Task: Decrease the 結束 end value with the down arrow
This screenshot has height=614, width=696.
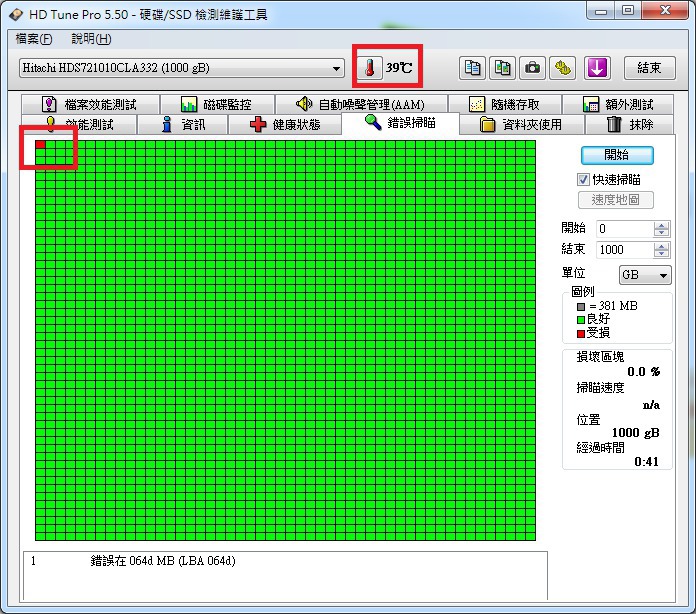Action: (x=661, y=254)
